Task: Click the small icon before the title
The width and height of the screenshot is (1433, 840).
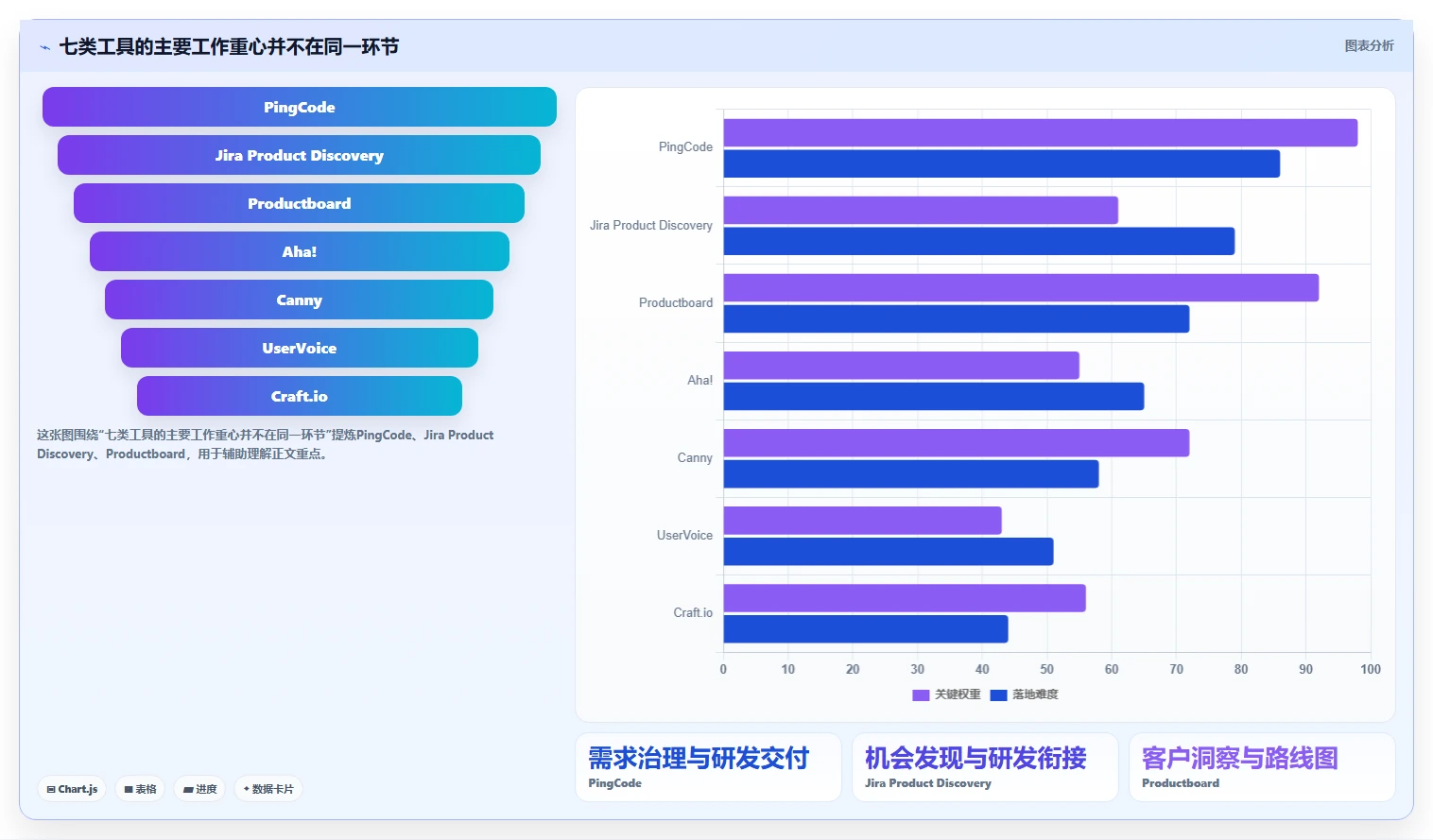Action: (x=44, y=47)
